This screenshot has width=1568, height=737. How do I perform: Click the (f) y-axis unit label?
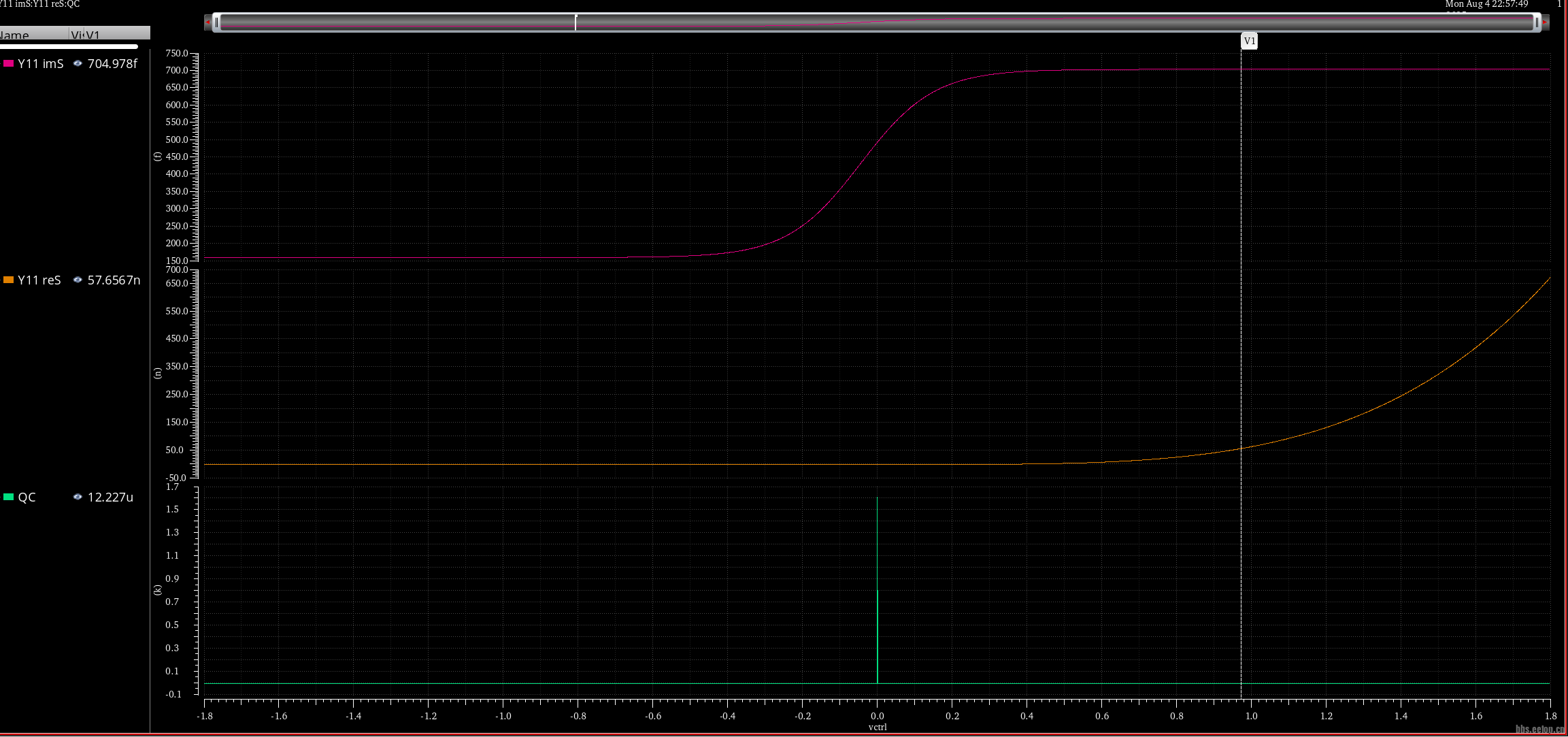click(158, 157)
